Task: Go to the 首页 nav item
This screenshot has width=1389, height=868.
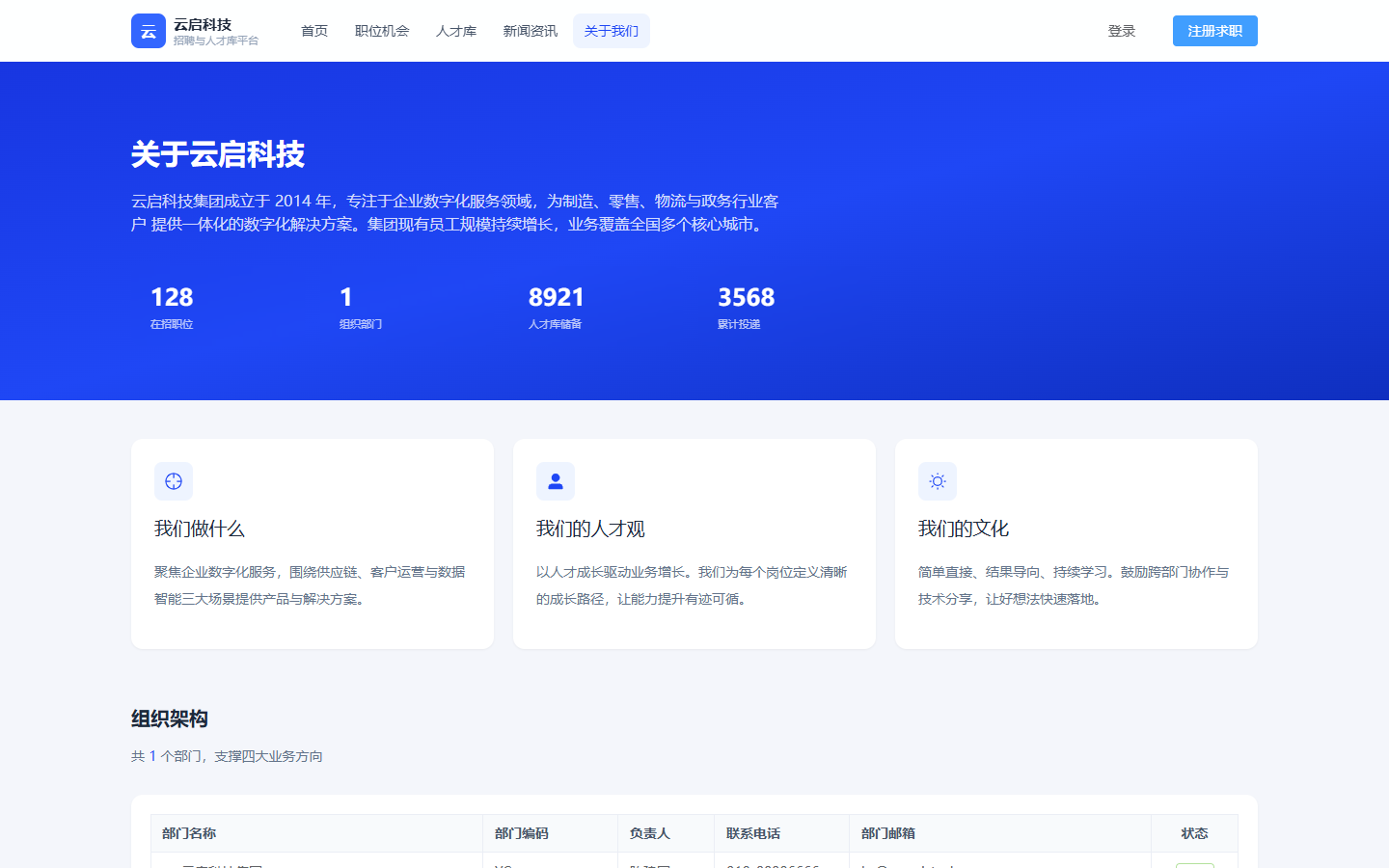Action: coord(314,31)
